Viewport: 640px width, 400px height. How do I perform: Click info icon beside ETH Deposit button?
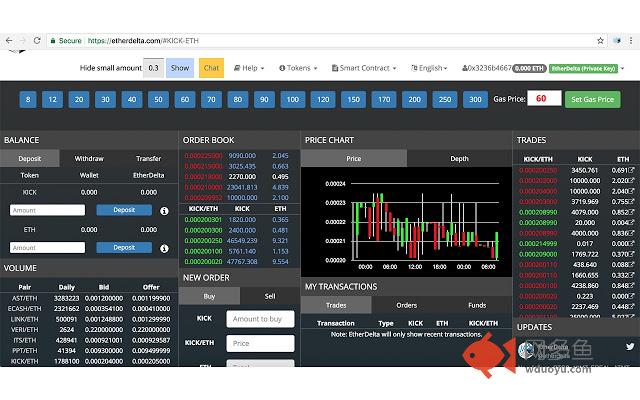coord(164,248)
